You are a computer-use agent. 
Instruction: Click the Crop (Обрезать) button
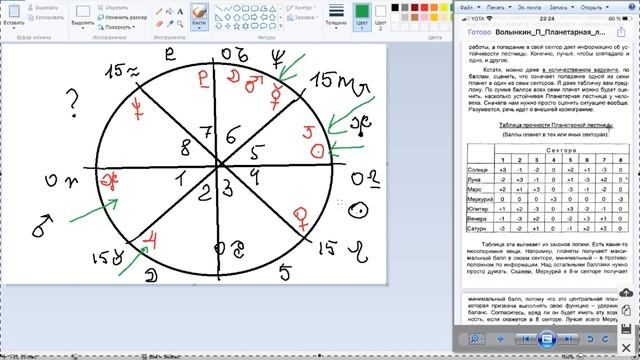(x=112, y=8)
